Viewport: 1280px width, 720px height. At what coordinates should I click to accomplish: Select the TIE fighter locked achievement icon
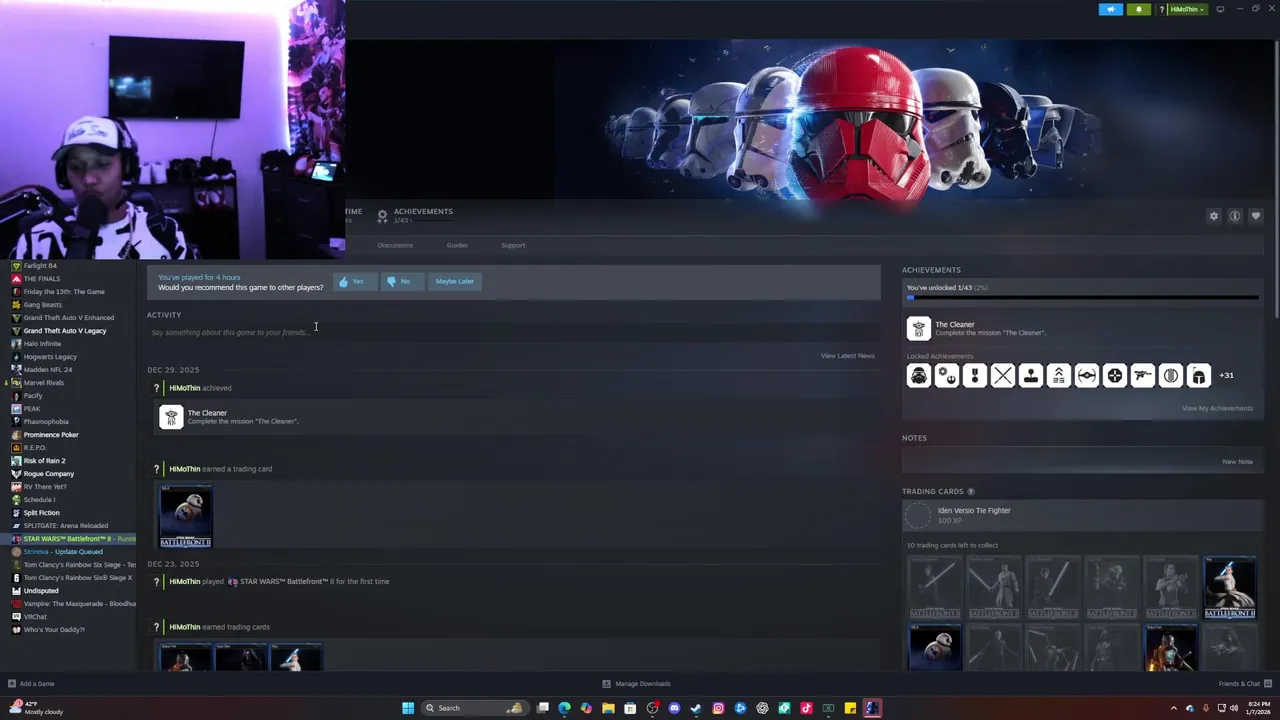(x=1086, y=376)
